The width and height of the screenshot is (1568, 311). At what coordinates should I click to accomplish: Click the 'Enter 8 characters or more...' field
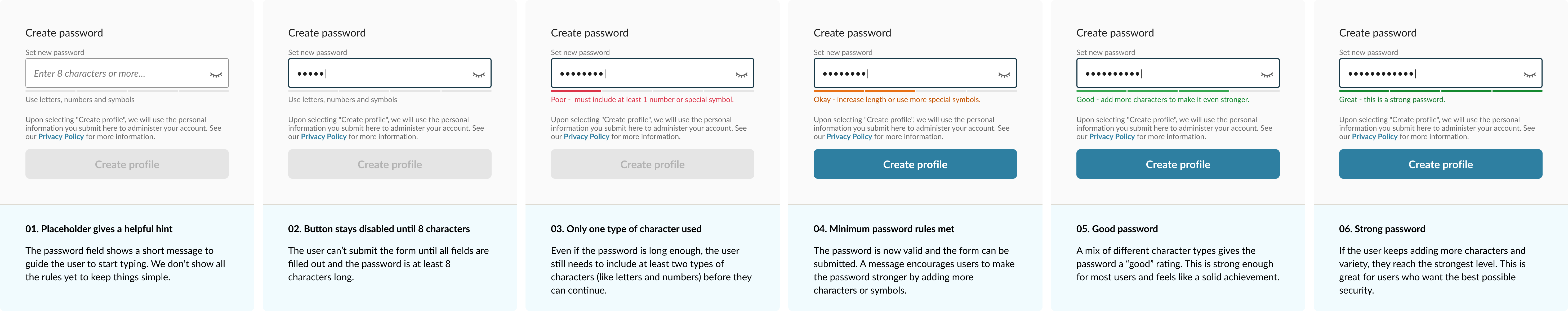click(127, 73)
